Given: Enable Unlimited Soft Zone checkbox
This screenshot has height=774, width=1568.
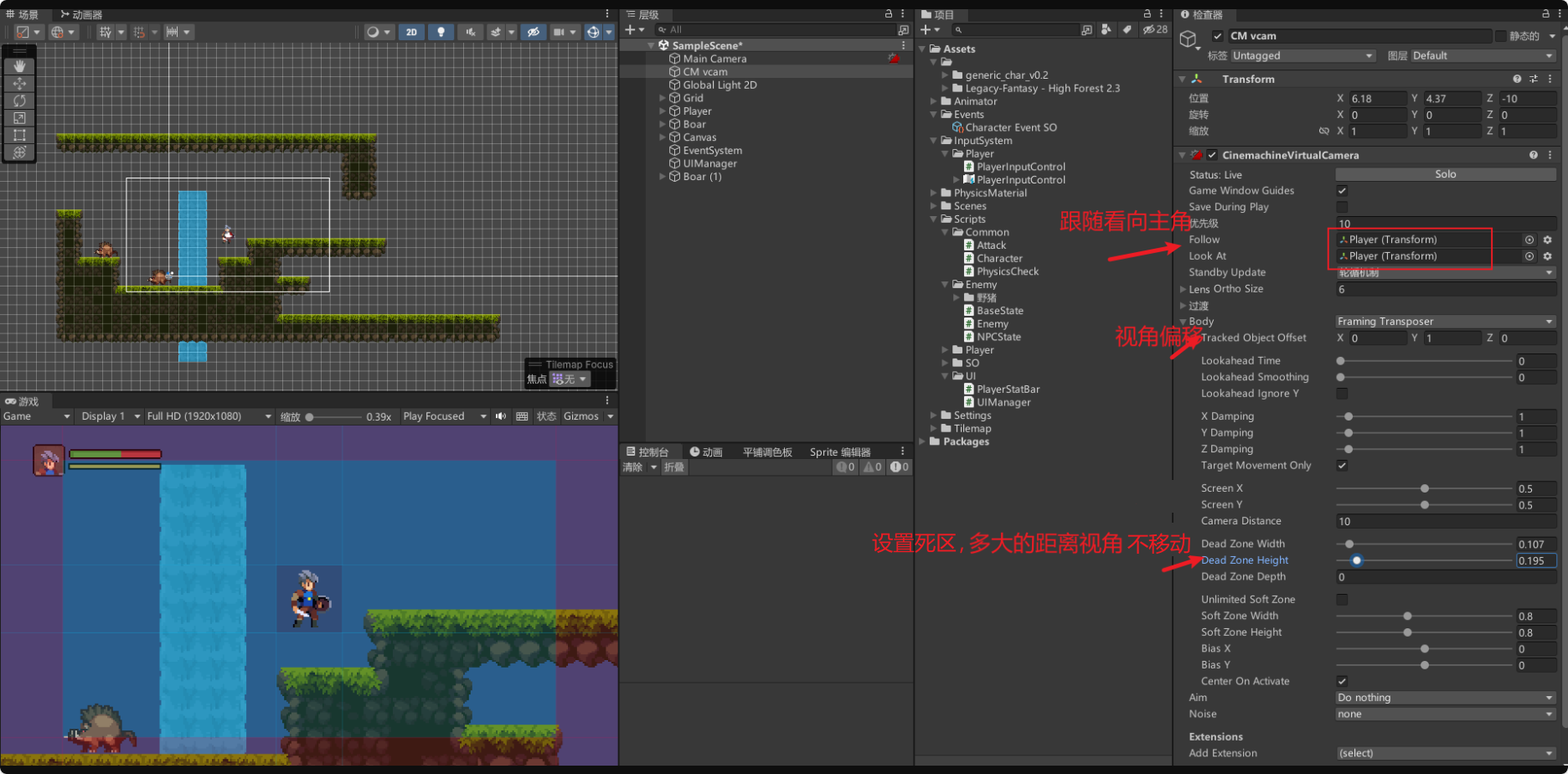Looking at the screenshot, I should [1342, 600].
